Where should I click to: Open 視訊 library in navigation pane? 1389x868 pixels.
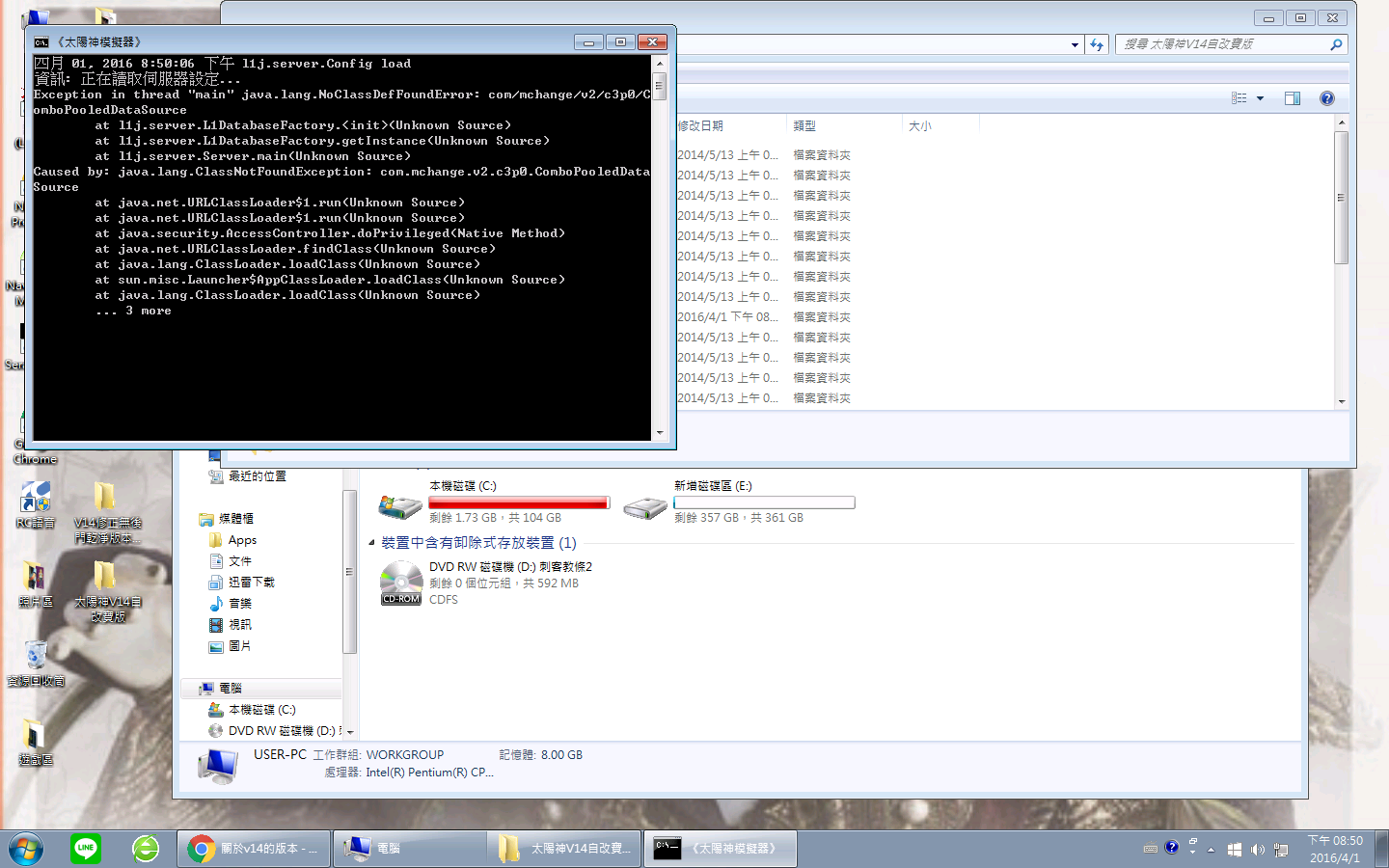240,625
